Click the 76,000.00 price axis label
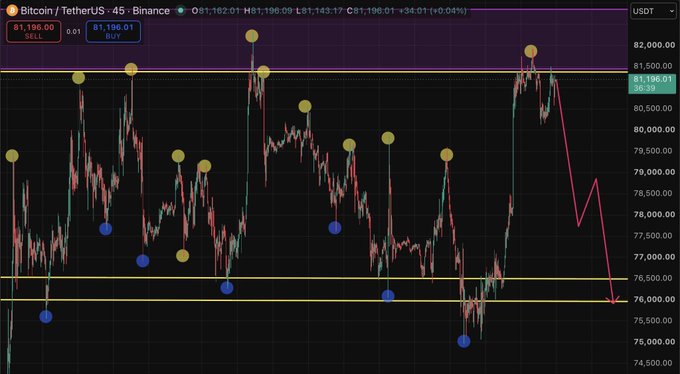Screen dimensions: 680x374 click(654, 300)
